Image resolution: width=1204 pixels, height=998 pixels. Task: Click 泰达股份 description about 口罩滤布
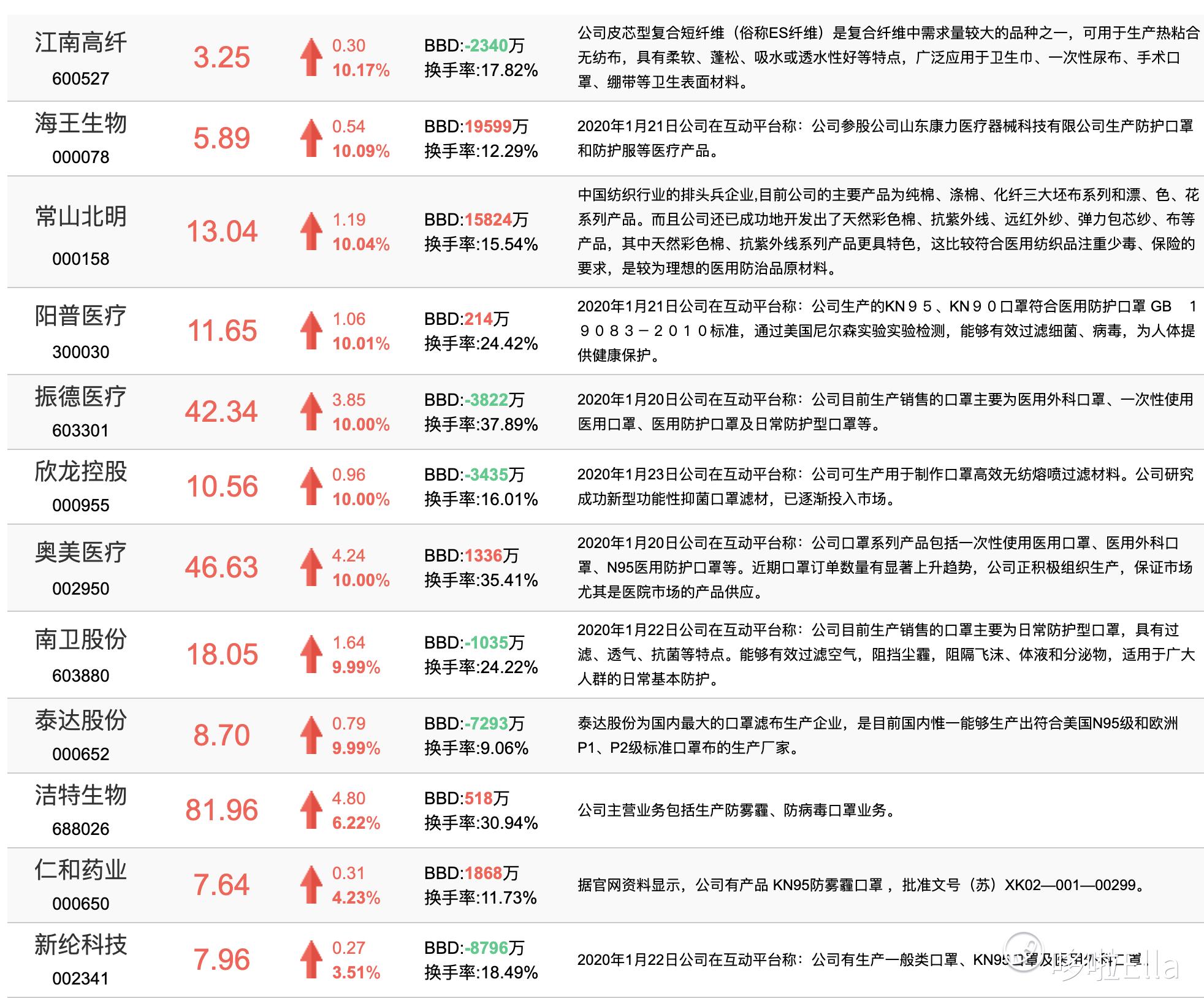(878, 736)
